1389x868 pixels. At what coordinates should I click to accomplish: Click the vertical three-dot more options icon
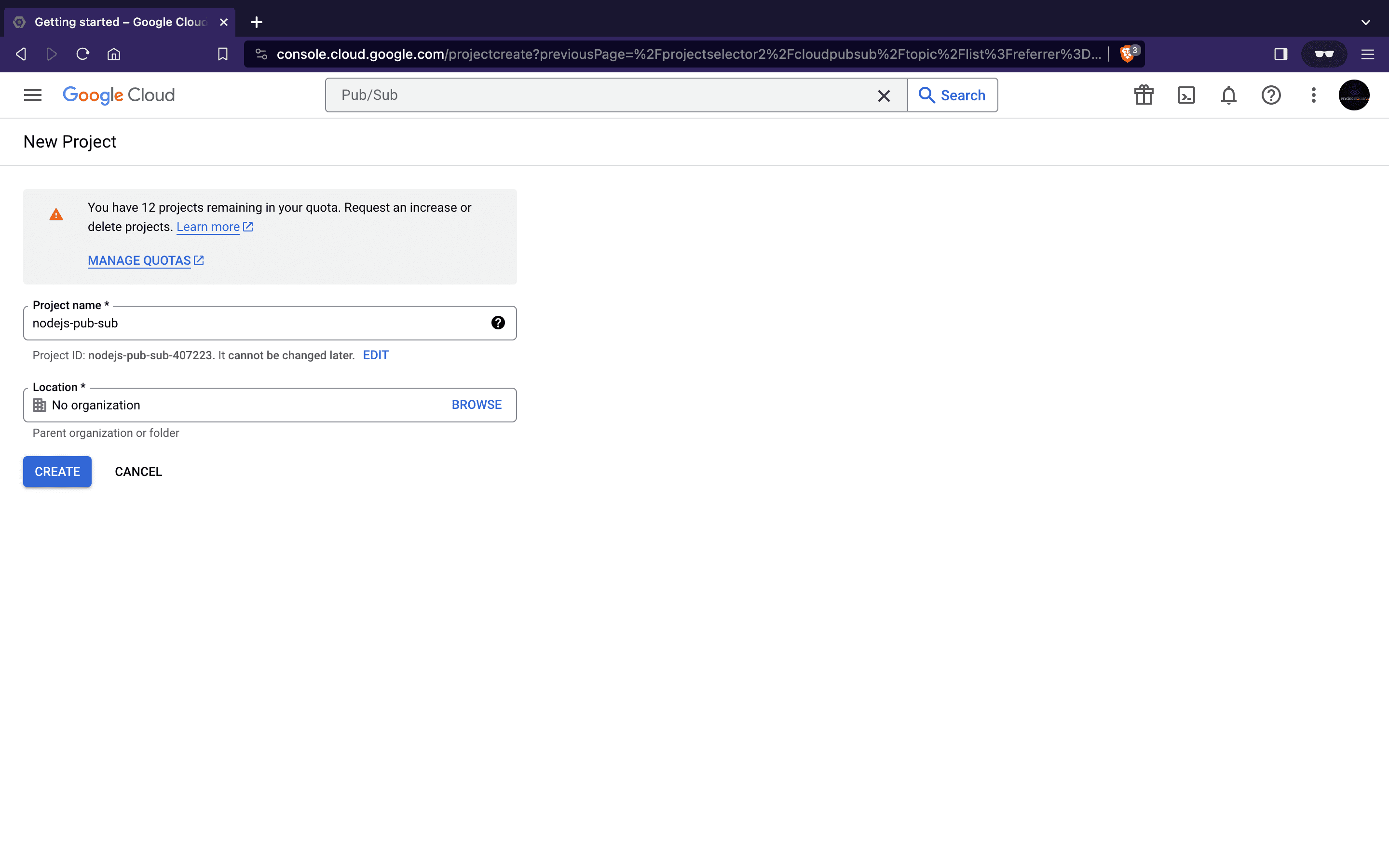[x=1313, y=95]
